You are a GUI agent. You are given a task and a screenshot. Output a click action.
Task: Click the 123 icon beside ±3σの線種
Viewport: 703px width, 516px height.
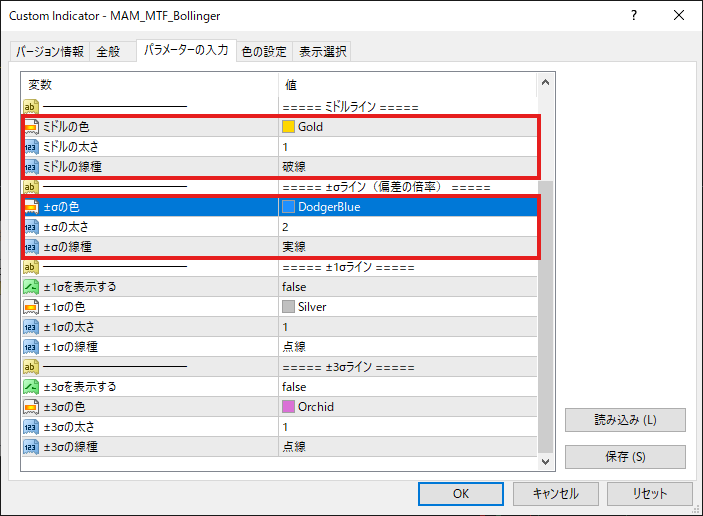point(31,447)
